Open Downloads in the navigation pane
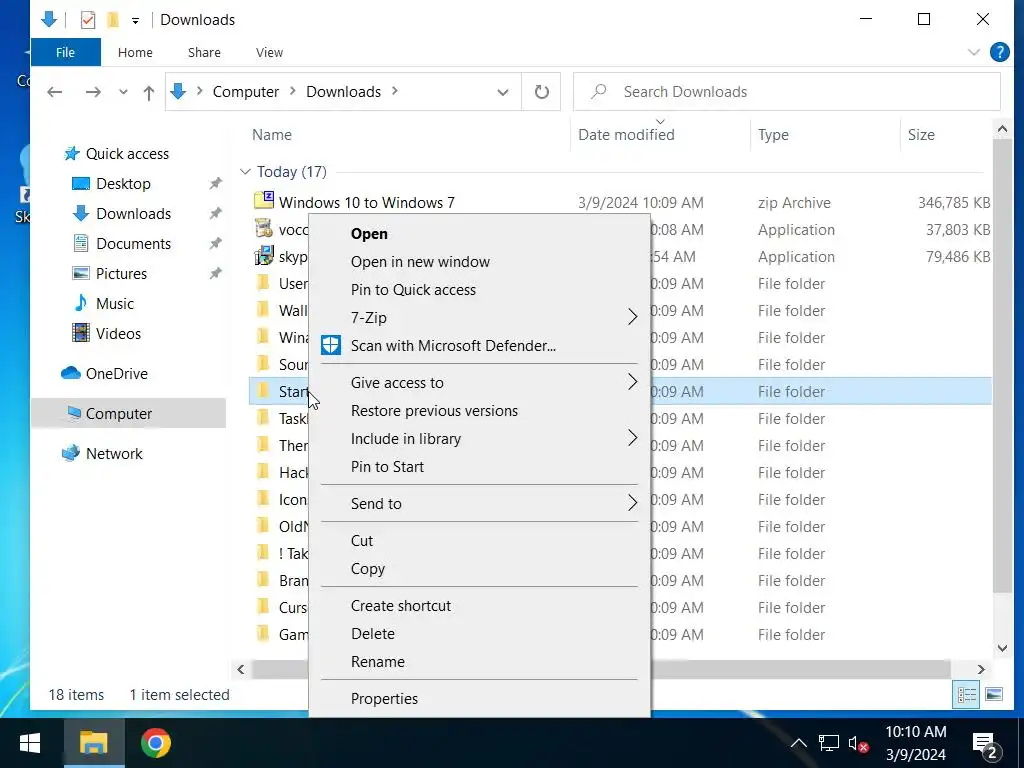The height and width of the screenshot is (768, 1024). point(133,214)
